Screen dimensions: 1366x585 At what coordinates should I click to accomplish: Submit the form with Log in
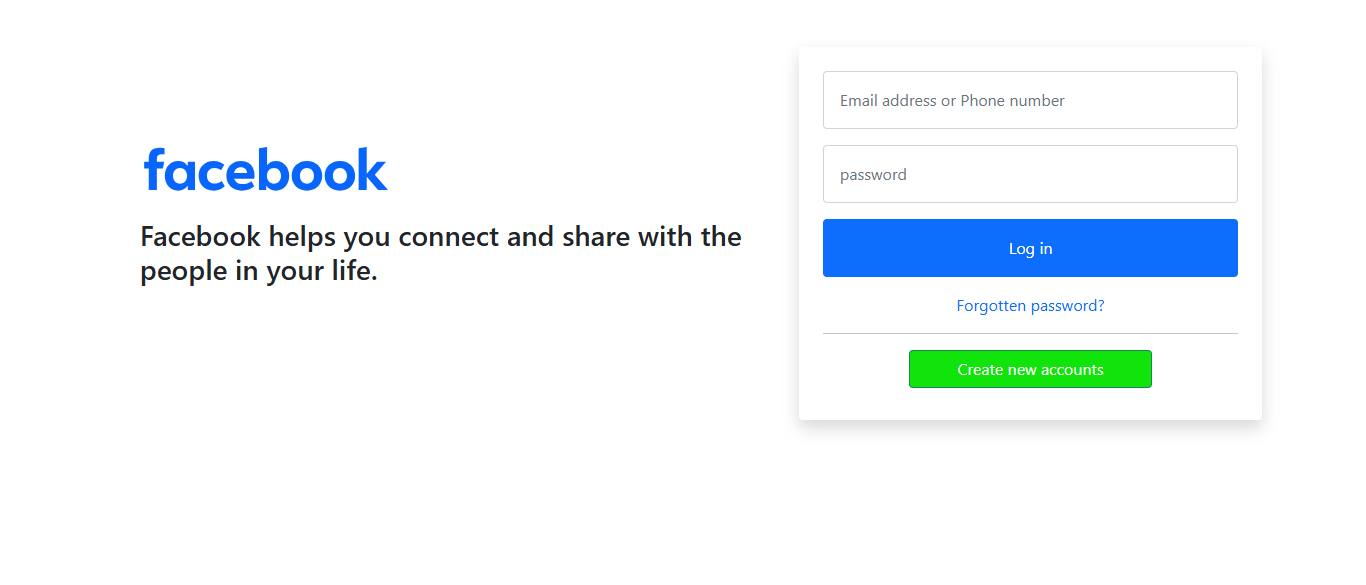[1030, 248]
